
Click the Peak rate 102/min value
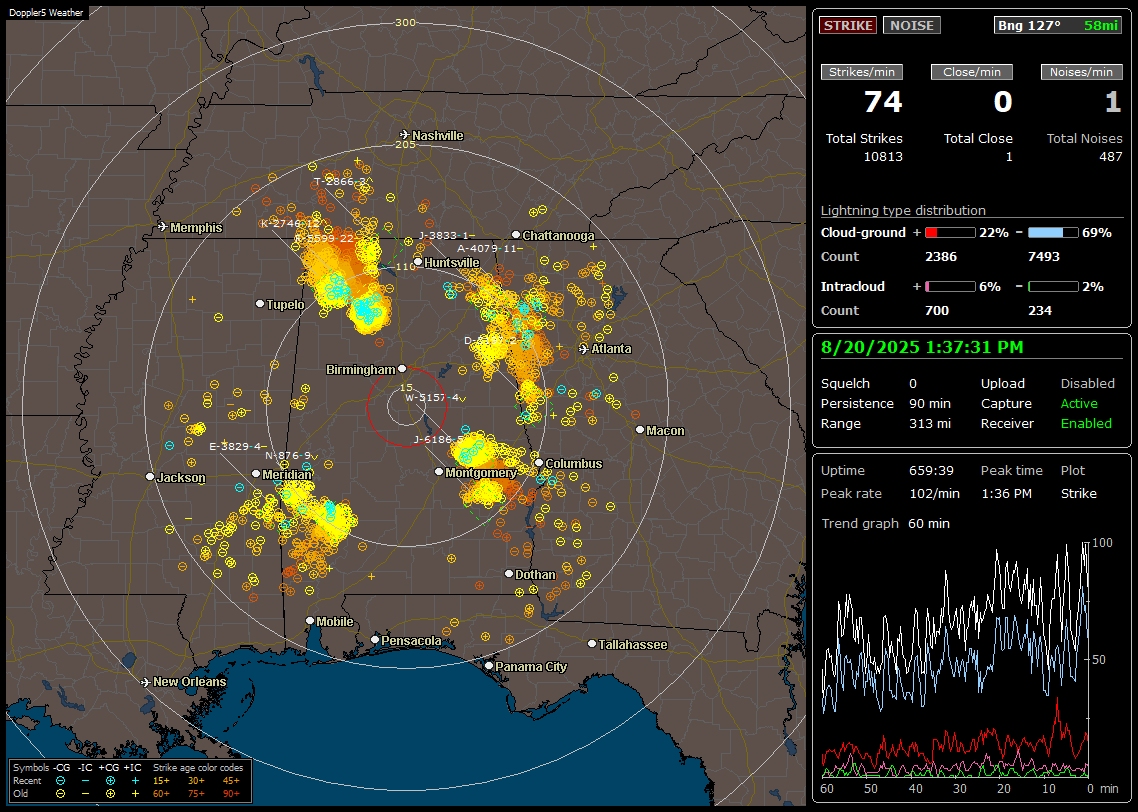tap(935, 493)
